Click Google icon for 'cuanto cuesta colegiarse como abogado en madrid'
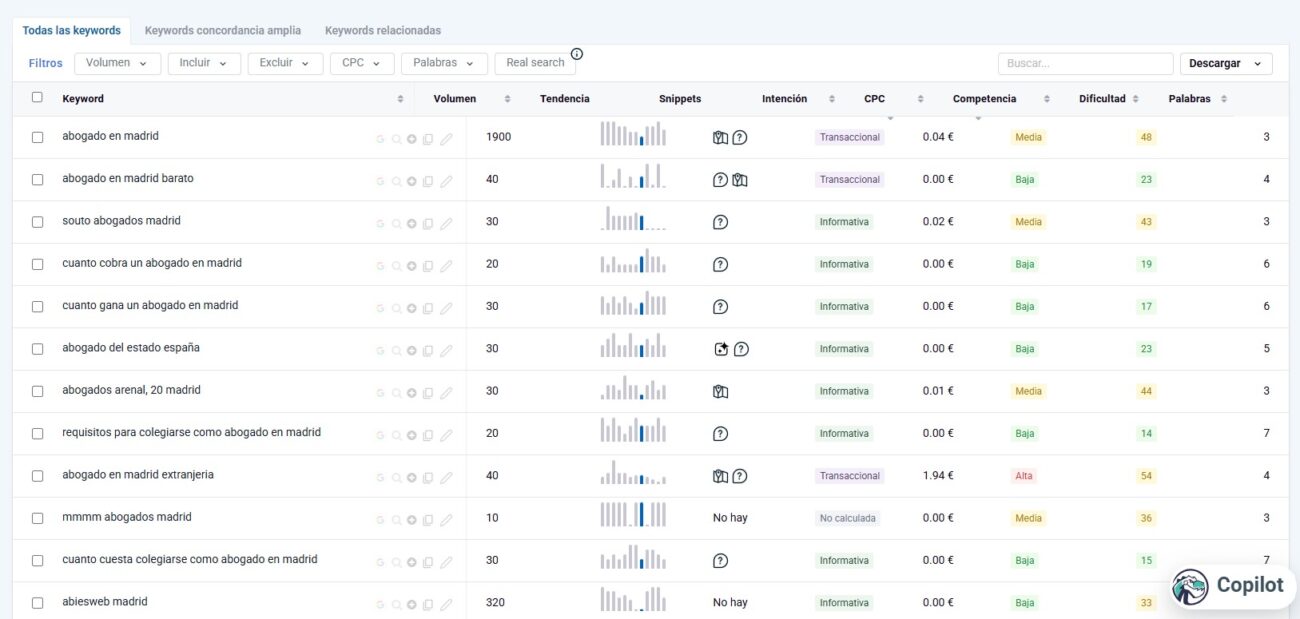This screenshot has width=1300, height=619. [x=380, y=562]
